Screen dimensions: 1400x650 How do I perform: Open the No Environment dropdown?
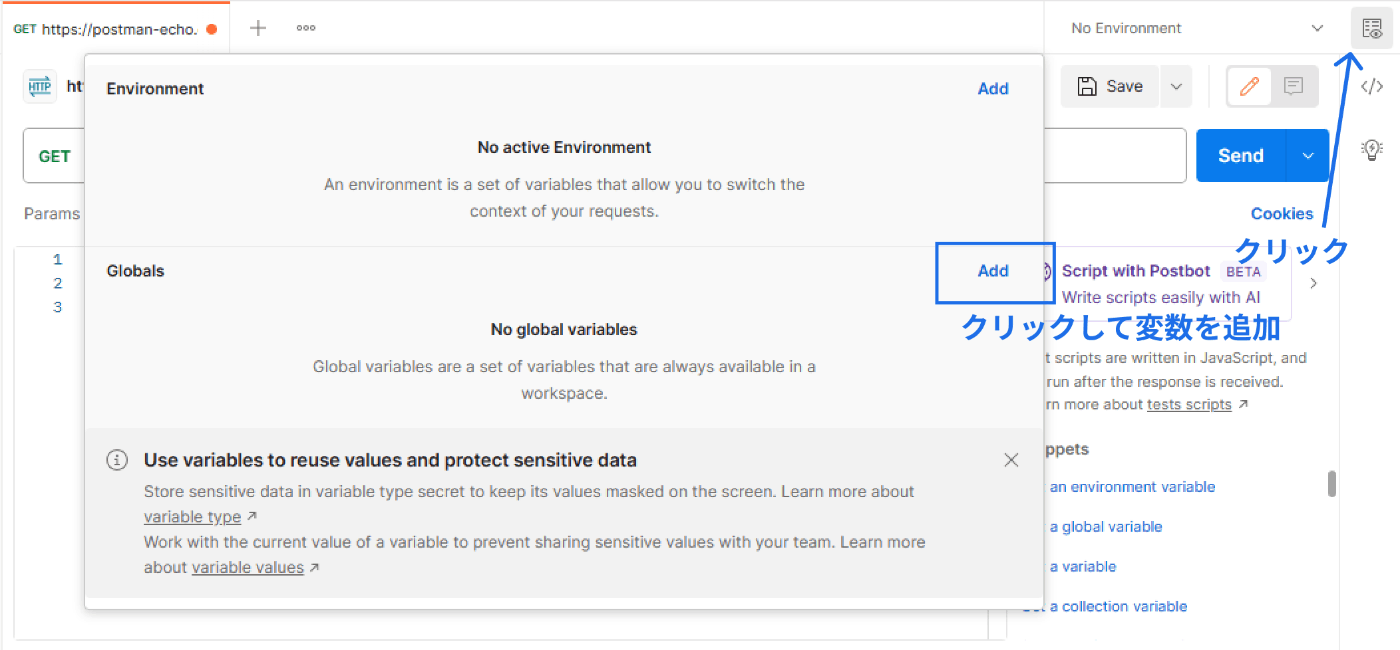[x=1196, y=28]
